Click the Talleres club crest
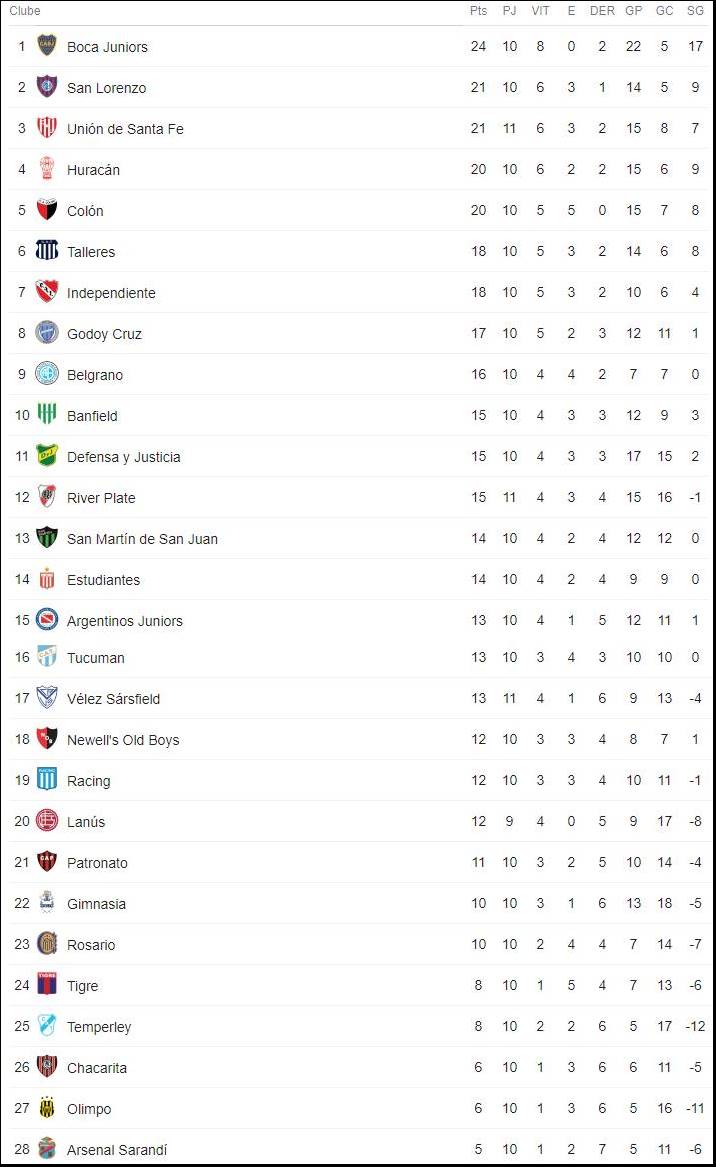Image resolution: width=716 pixels, height=1167 pixels. pos(46,251)
